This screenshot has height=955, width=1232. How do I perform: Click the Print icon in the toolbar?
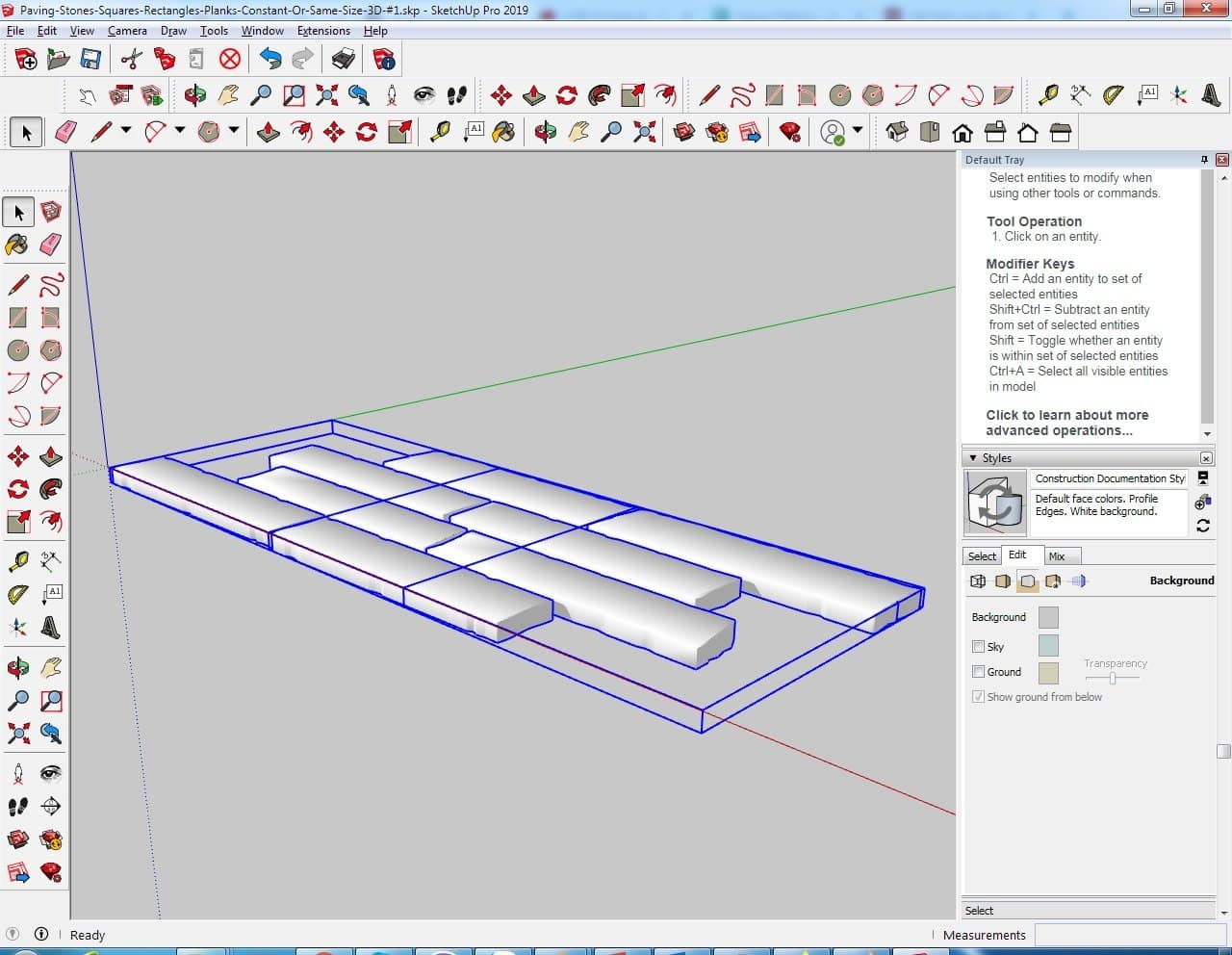[343, 60]
